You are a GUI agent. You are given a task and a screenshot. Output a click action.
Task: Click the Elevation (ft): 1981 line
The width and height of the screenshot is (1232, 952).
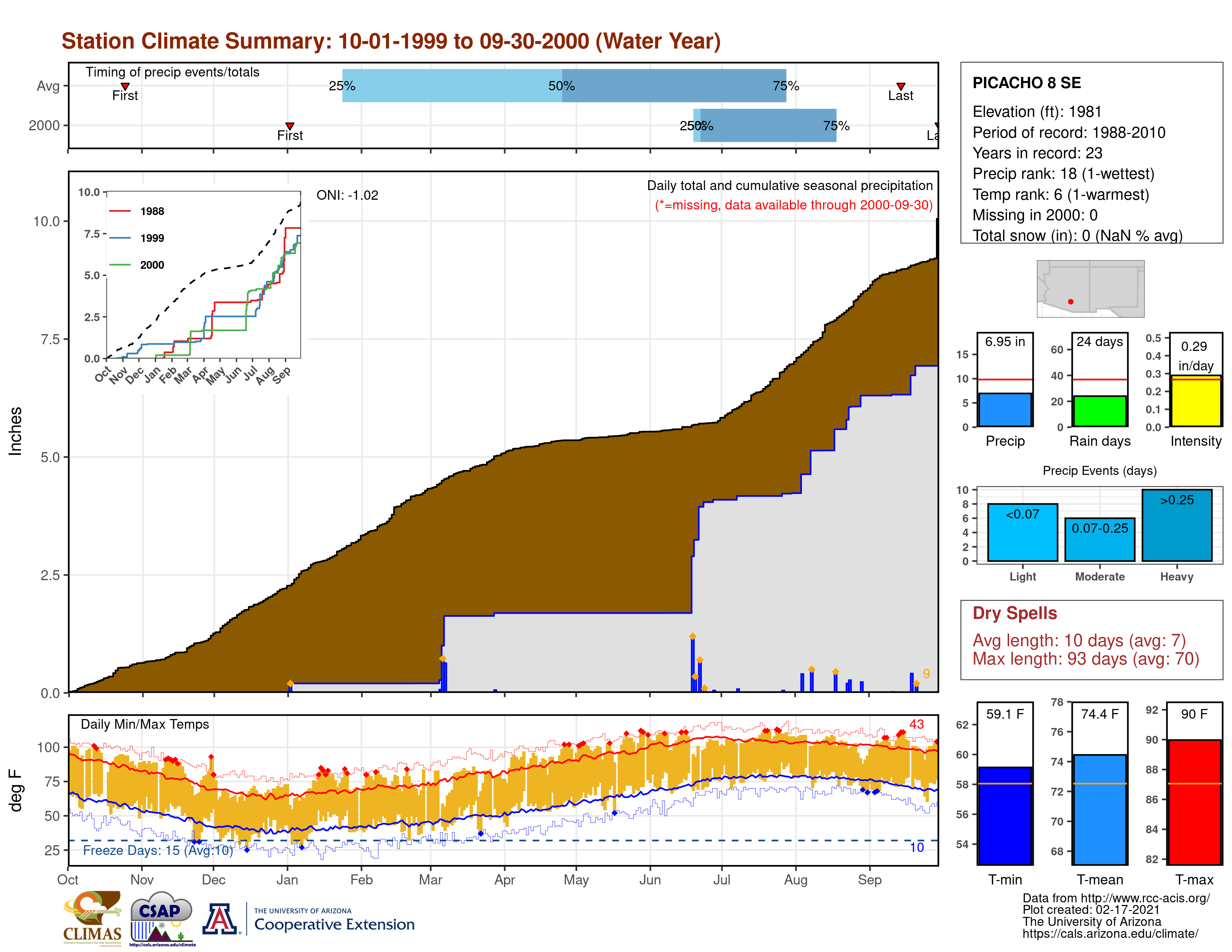[1037, 112]
